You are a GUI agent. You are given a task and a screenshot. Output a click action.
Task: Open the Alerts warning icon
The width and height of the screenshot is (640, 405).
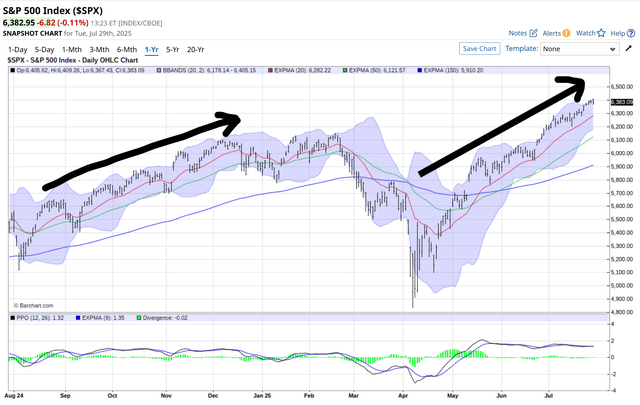click(x=566, y=33)
